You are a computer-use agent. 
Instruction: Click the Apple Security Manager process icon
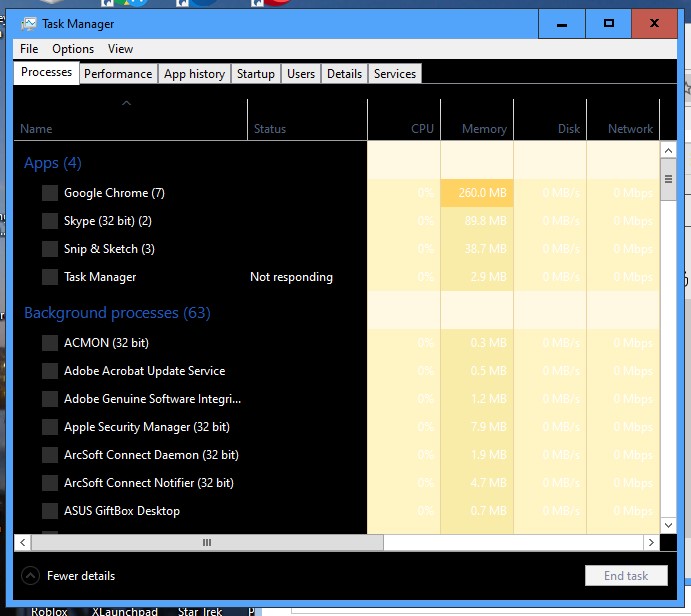50,427
